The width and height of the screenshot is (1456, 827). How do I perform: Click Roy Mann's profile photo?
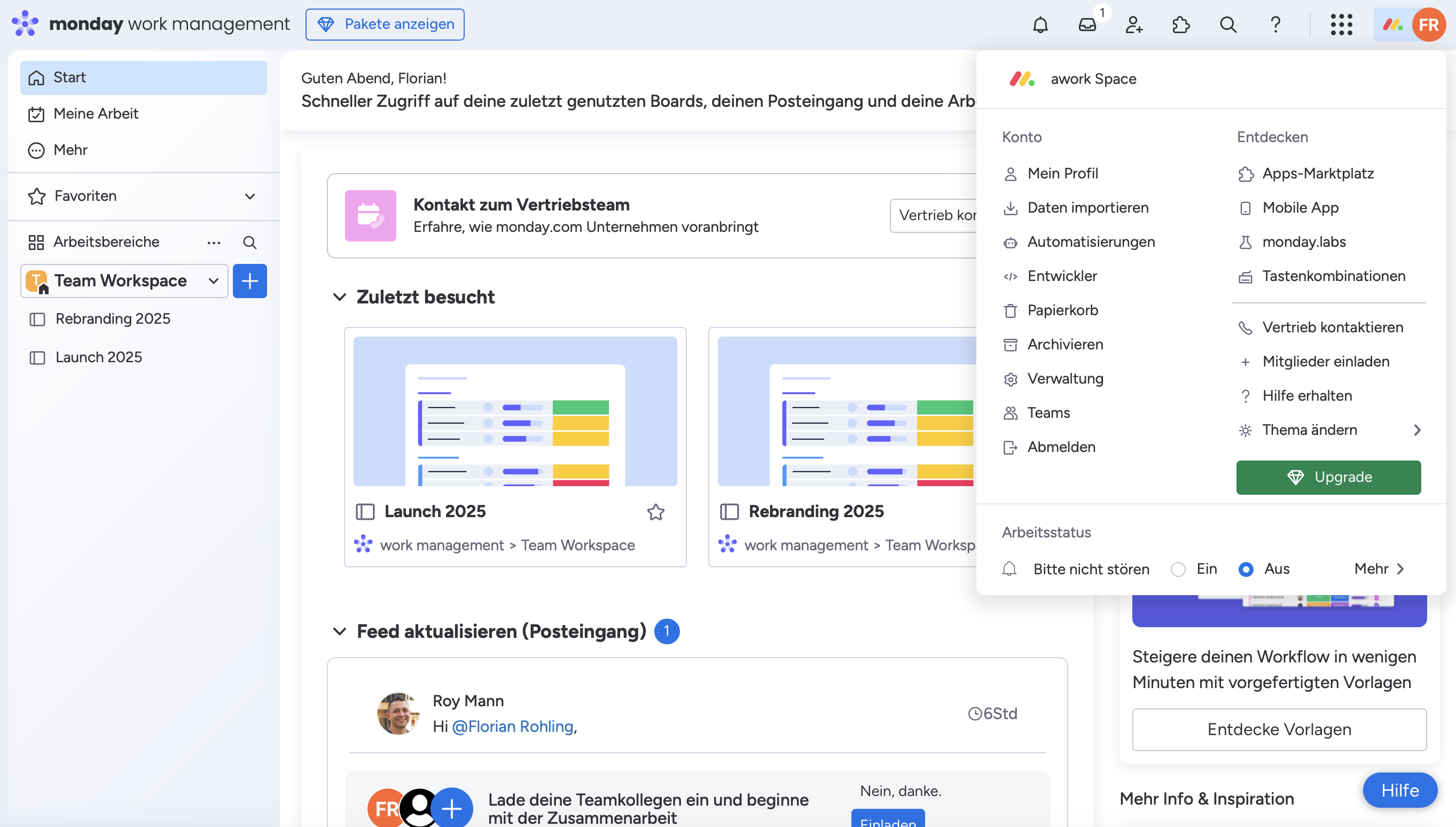(x=398, y=713)
